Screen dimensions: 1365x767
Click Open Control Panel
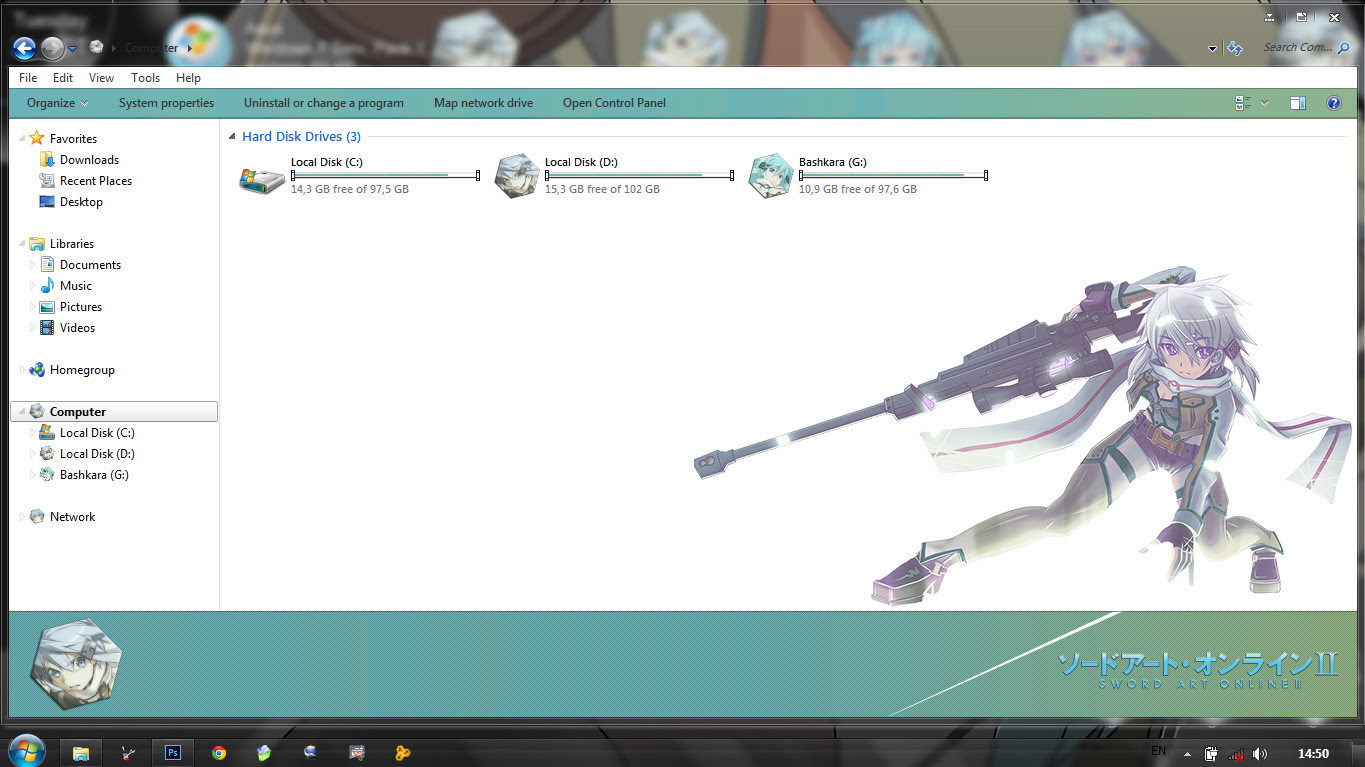(614, 103)
